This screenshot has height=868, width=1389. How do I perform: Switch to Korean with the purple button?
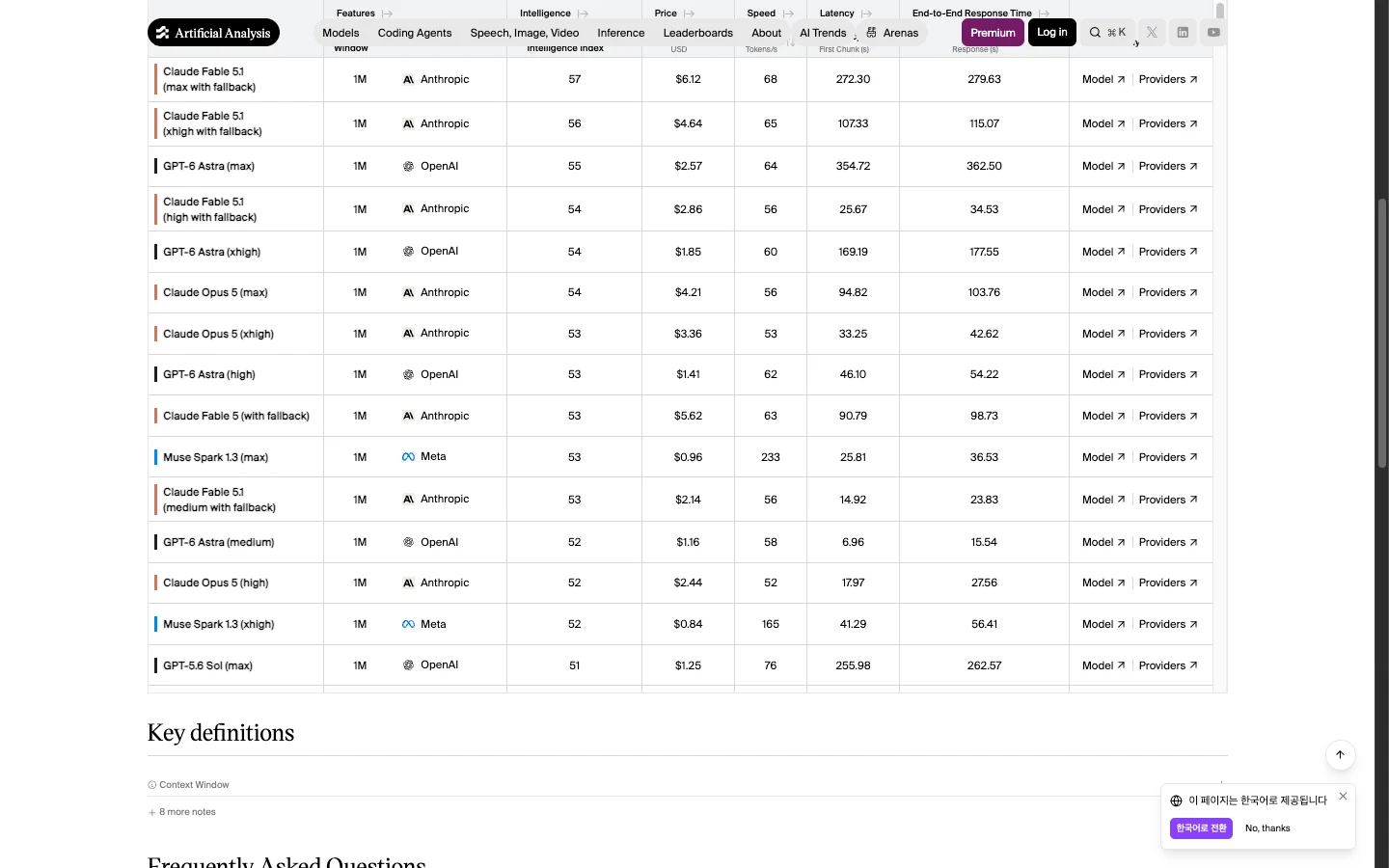(x=1201, y=828)
